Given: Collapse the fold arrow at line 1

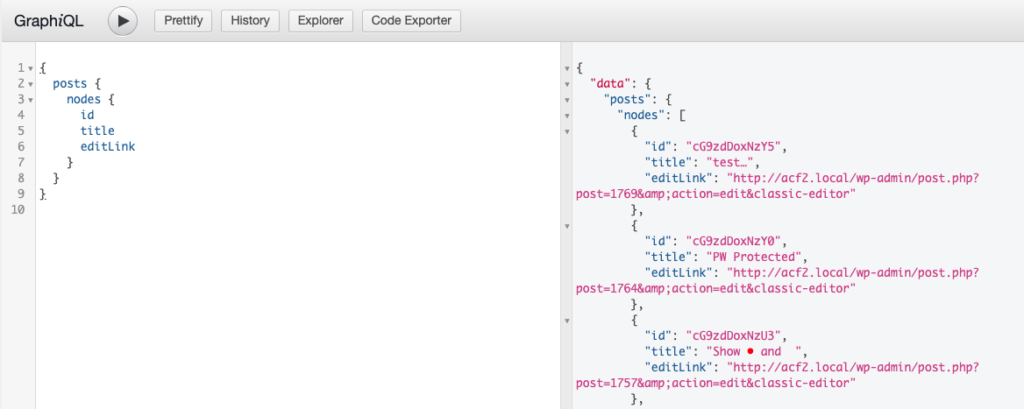Looking at the screenshot, I should 30,68.
